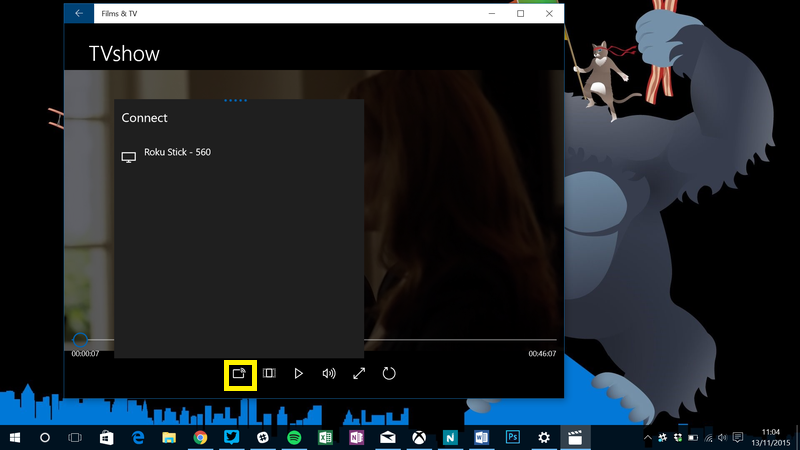Screen dimensions: 800x450
Task: Maximize the Films & TV window
Action: click(x=520, y=14)
